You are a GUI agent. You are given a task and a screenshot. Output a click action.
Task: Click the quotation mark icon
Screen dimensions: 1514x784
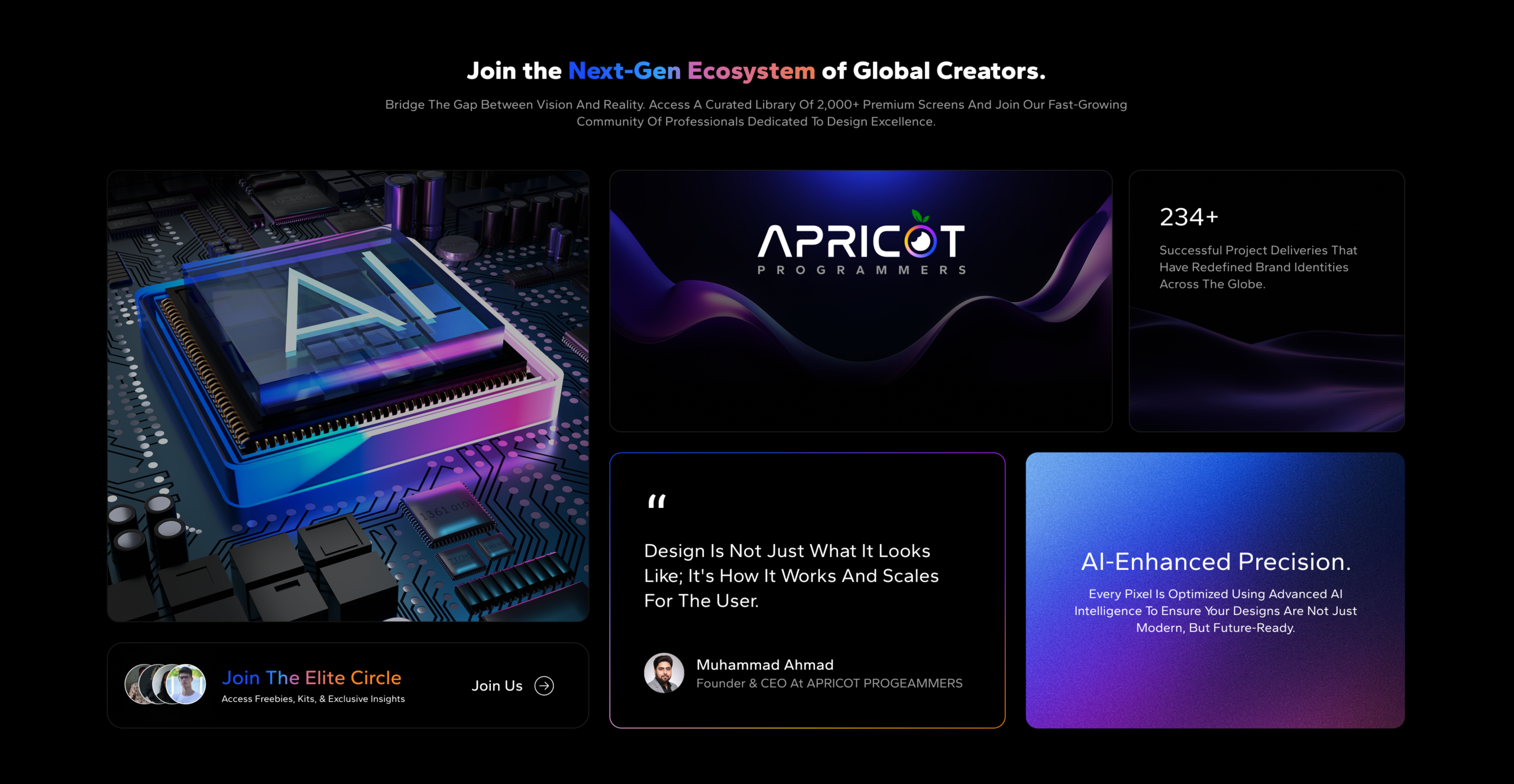click(657, 501)
